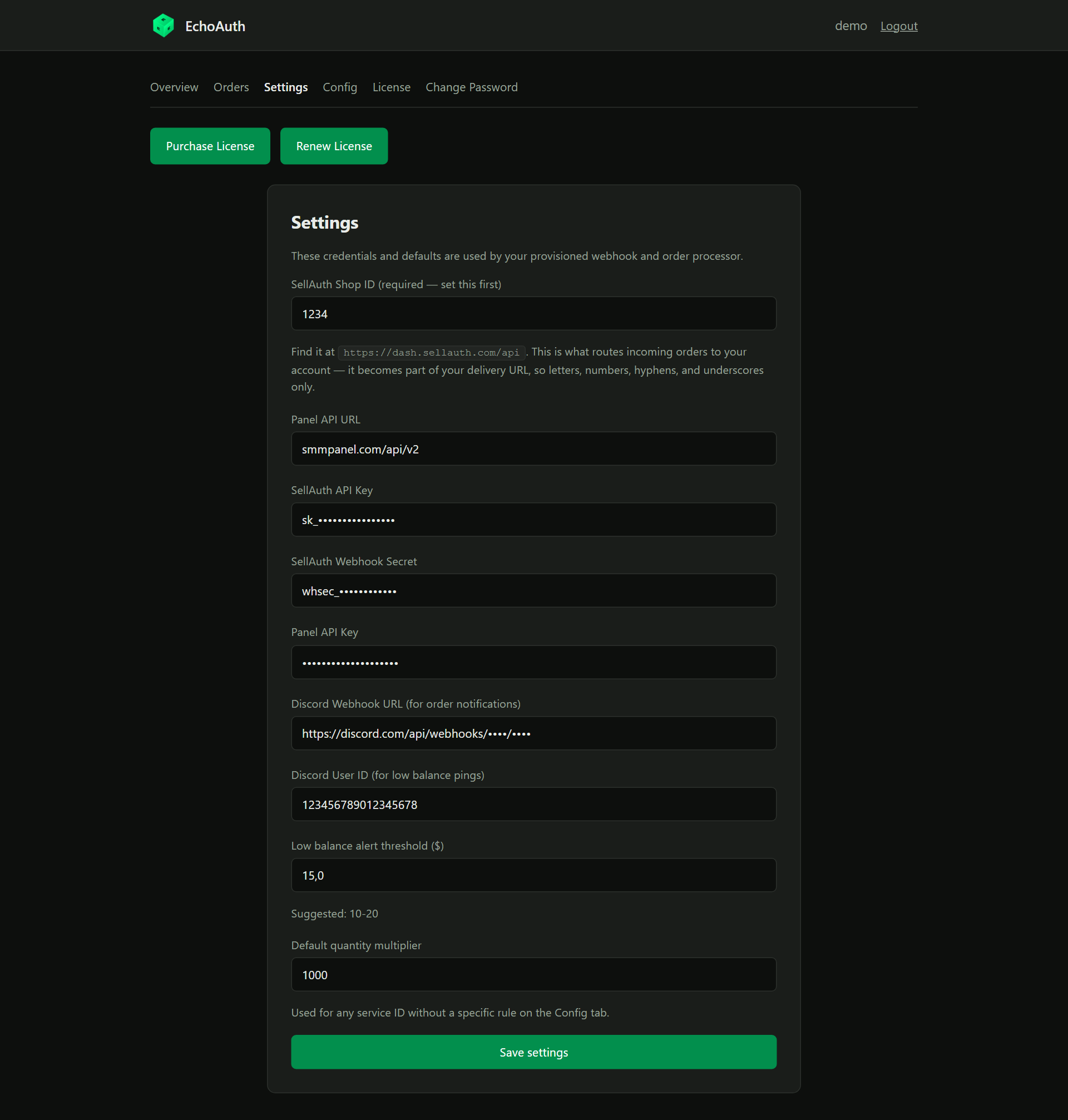Click the 'Discord Webhook URL' label
Viewport: 1068px width, 1120px height.
tap(406, 704)
